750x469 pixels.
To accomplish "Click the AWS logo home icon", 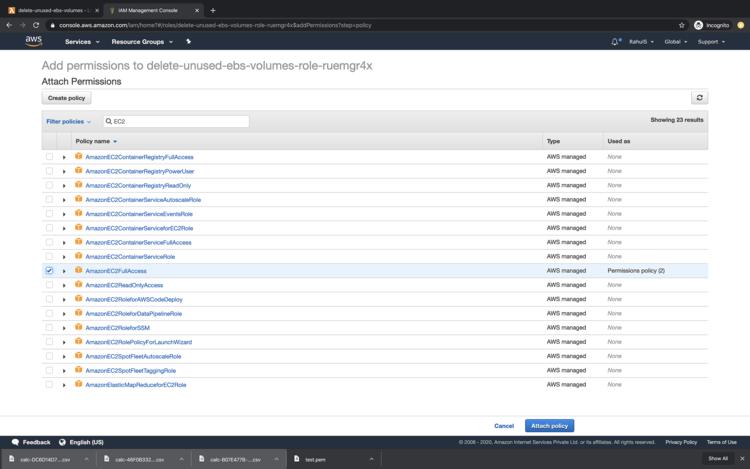I will [34, 41].
